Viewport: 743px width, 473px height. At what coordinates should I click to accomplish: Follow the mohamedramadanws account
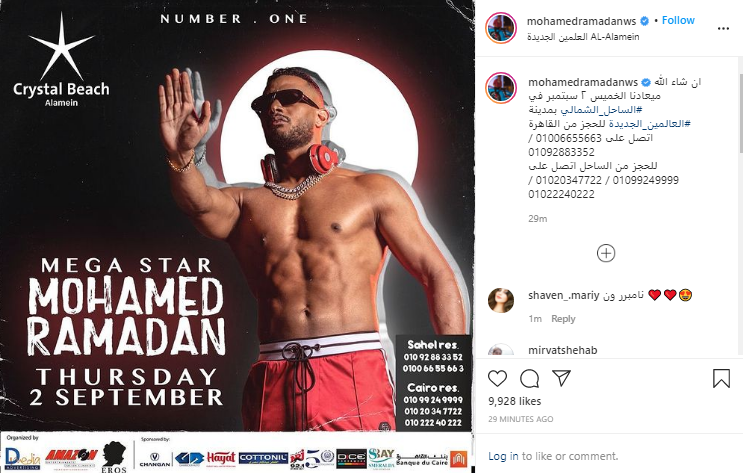pyautogui.click(x=678, y=20)
